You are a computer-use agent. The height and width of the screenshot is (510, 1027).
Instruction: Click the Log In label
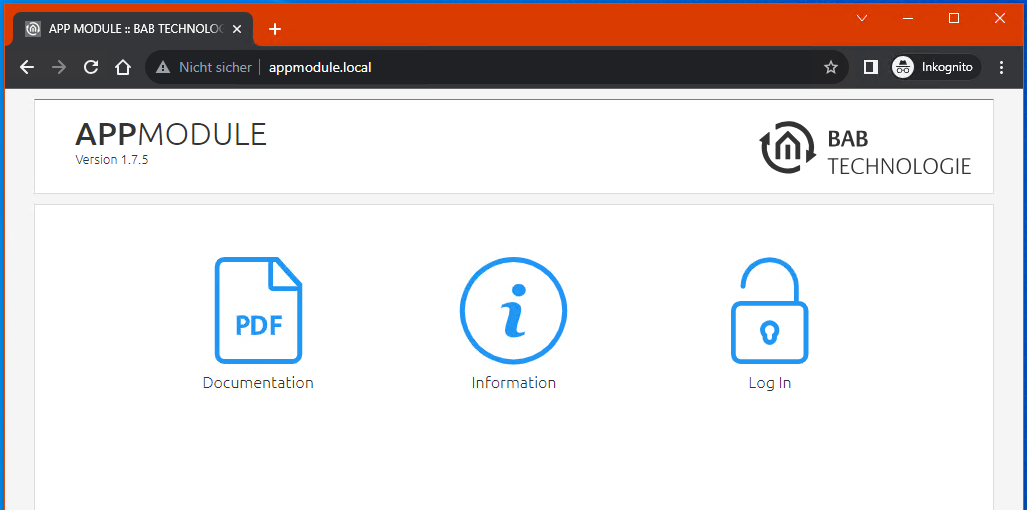(x=770, y=383)
